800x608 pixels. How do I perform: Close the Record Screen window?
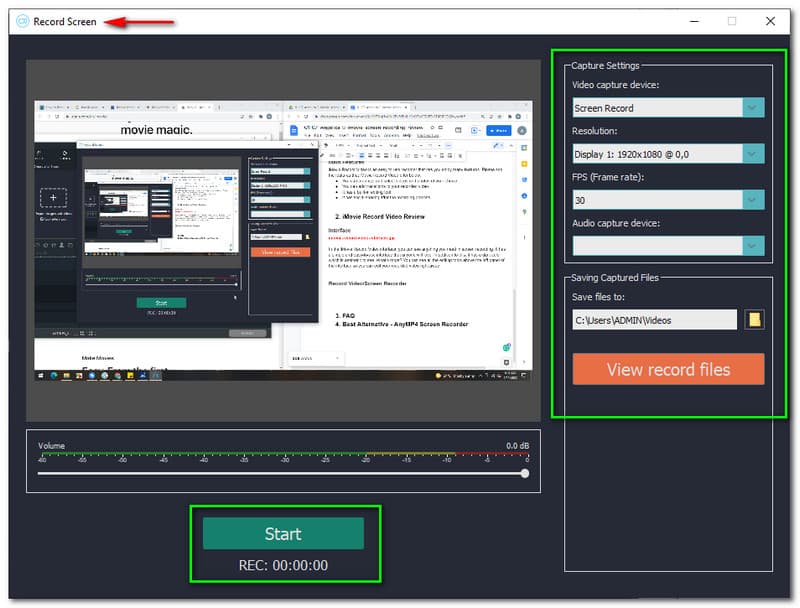coord(770,21)
